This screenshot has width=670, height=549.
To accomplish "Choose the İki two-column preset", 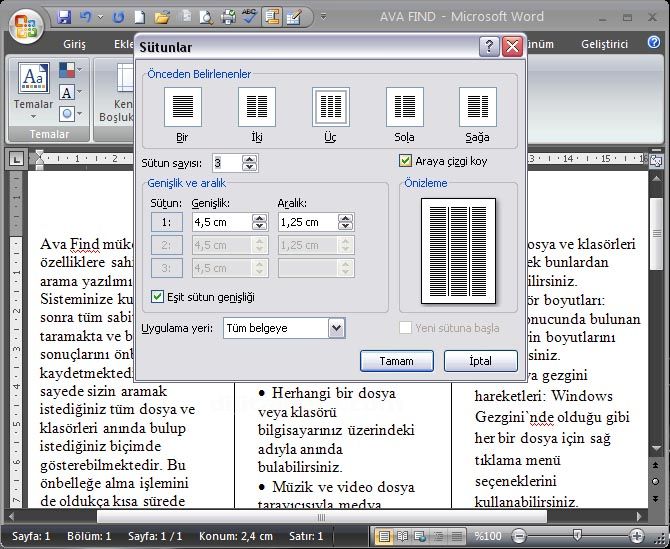I will point(256,107).
